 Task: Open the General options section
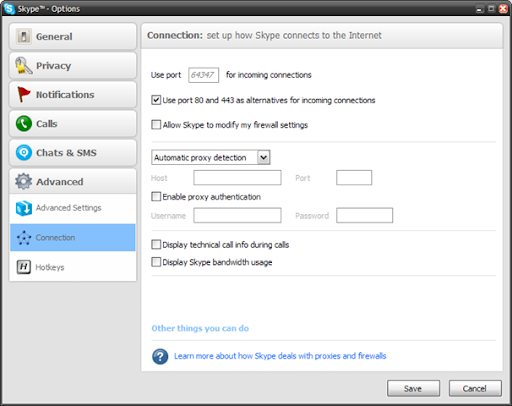73,36
